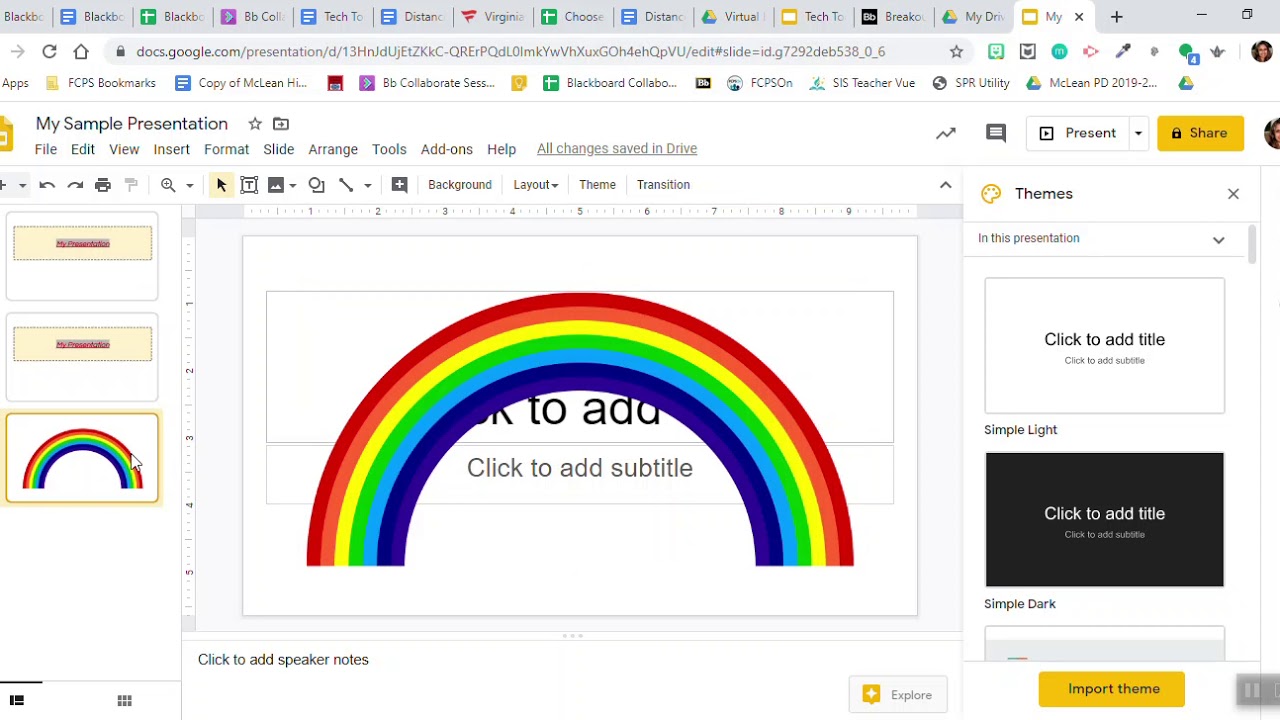Open the Edit menu
The image size is (1280, 720).
point(83,149)
